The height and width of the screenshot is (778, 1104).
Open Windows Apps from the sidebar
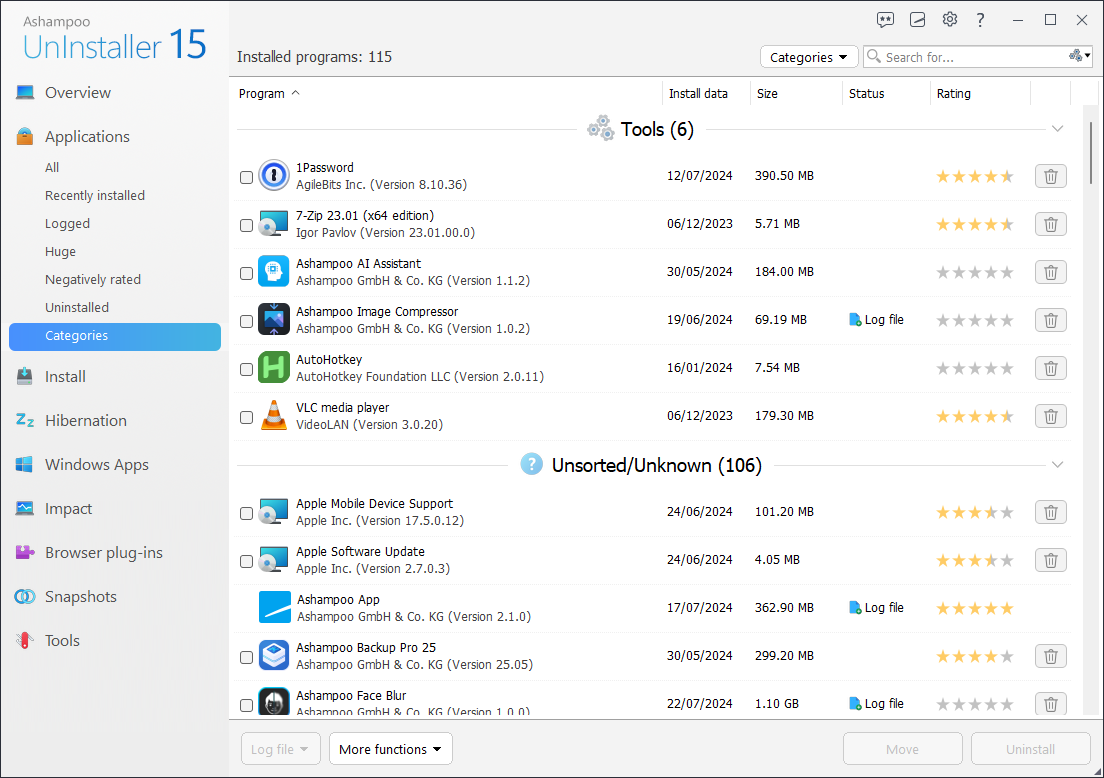pos(96,465)
